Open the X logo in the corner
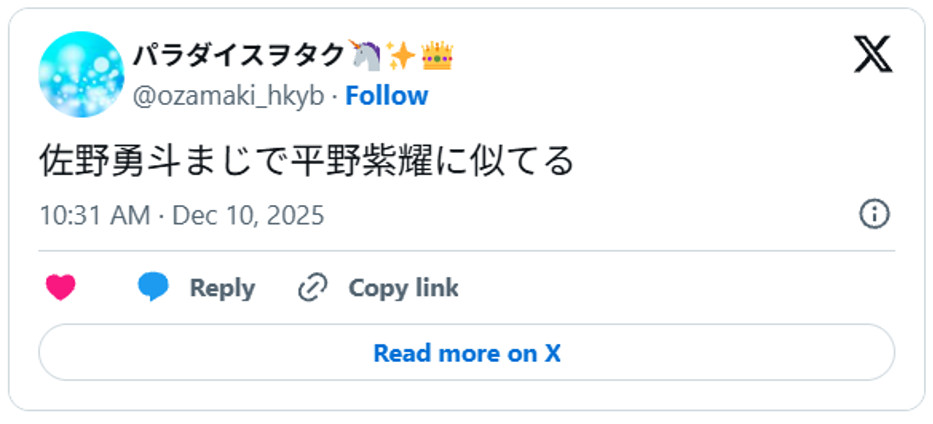The height and width of the screenshot is (424, 933). coord(873,55)
